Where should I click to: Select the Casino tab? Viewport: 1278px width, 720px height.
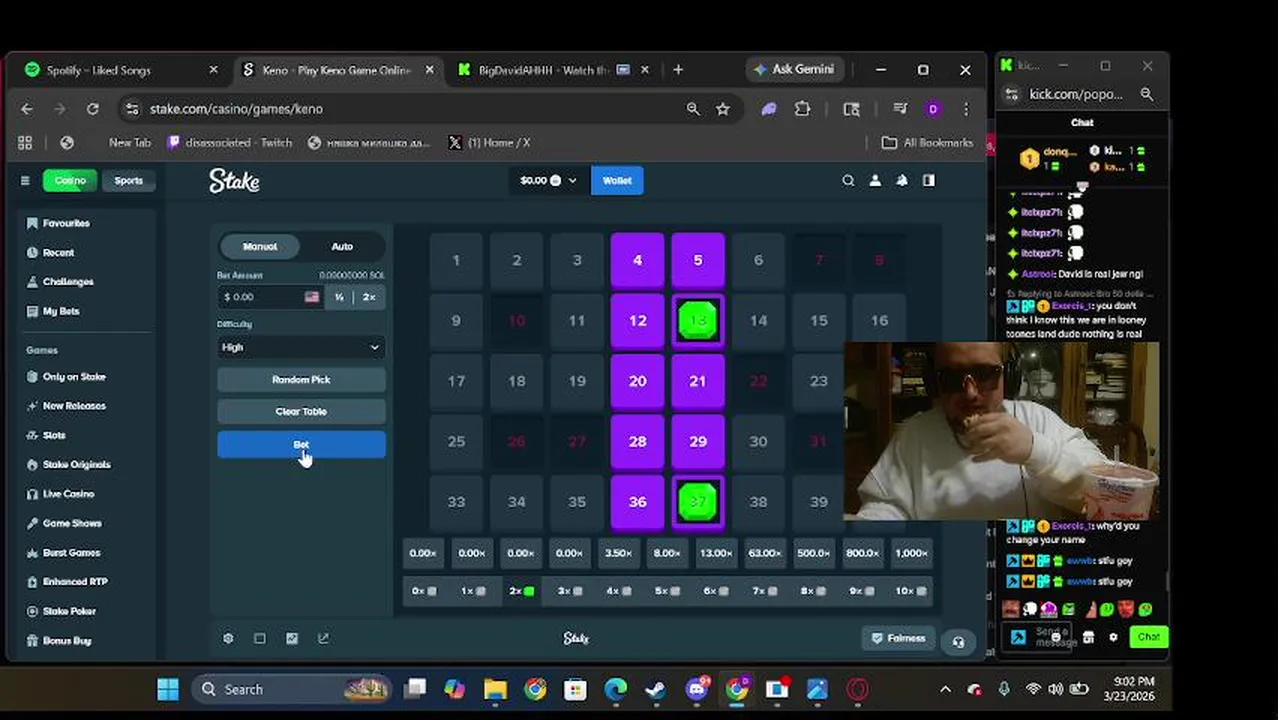tap(70, 181)
